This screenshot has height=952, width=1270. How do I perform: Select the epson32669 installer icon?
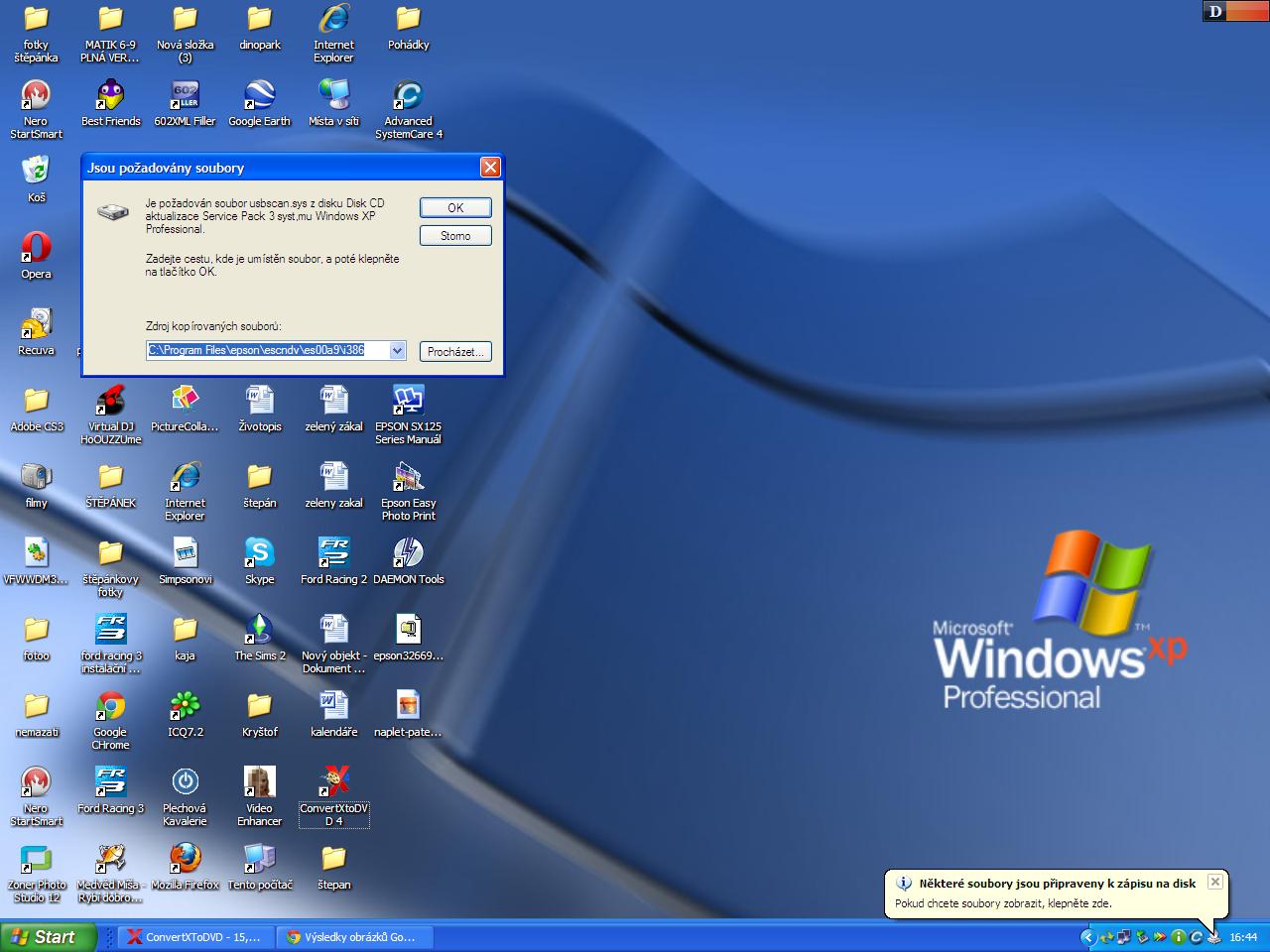409,638
